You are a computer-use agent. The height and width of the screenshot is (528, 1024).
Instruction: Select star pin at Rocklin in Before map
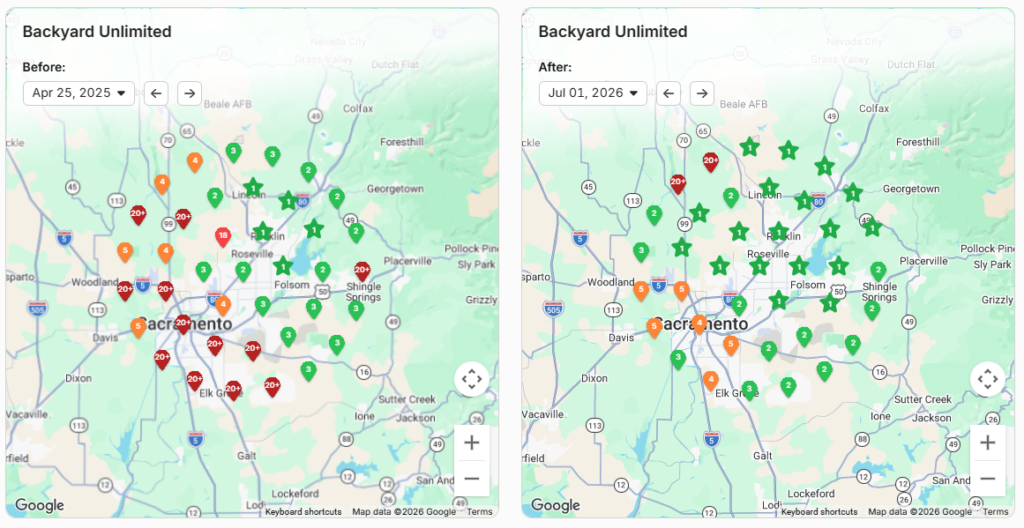point(263,231)
